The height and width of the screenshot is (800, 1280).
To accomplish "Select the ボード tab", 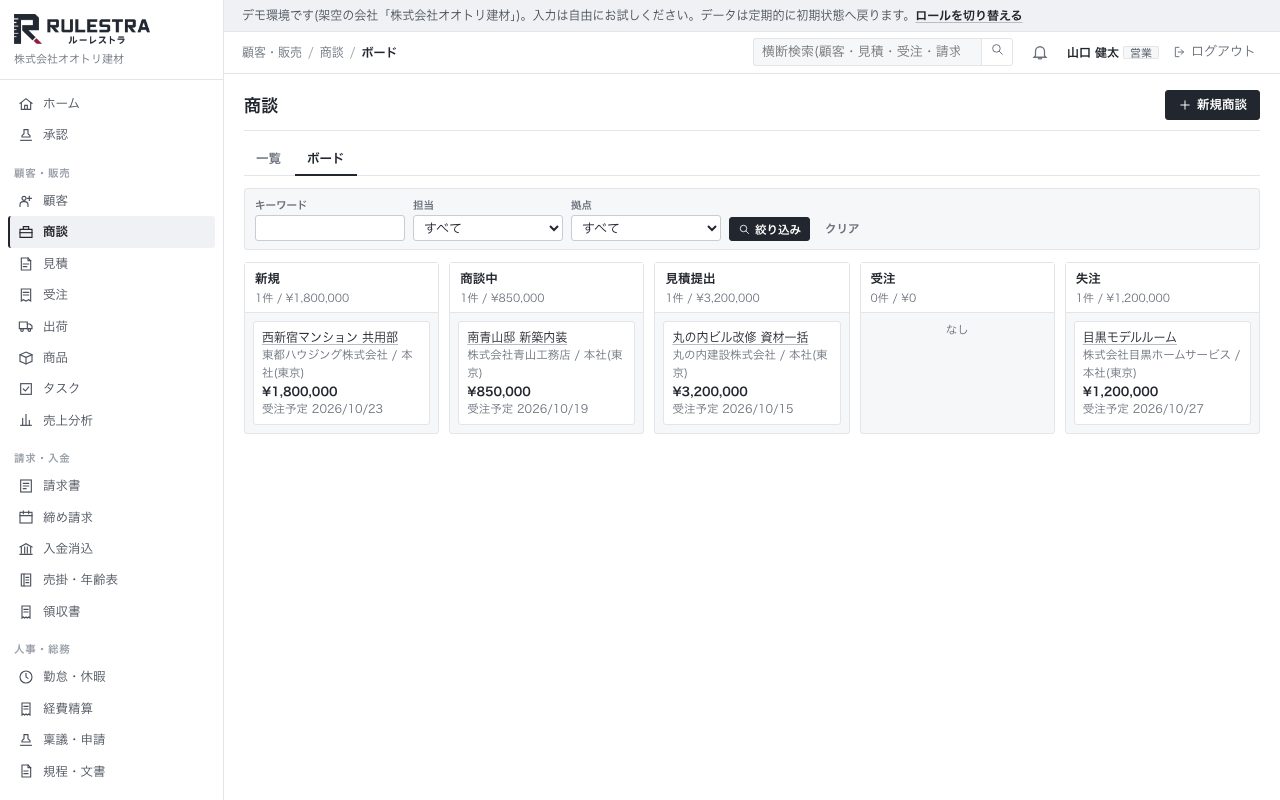I will 326,159.
